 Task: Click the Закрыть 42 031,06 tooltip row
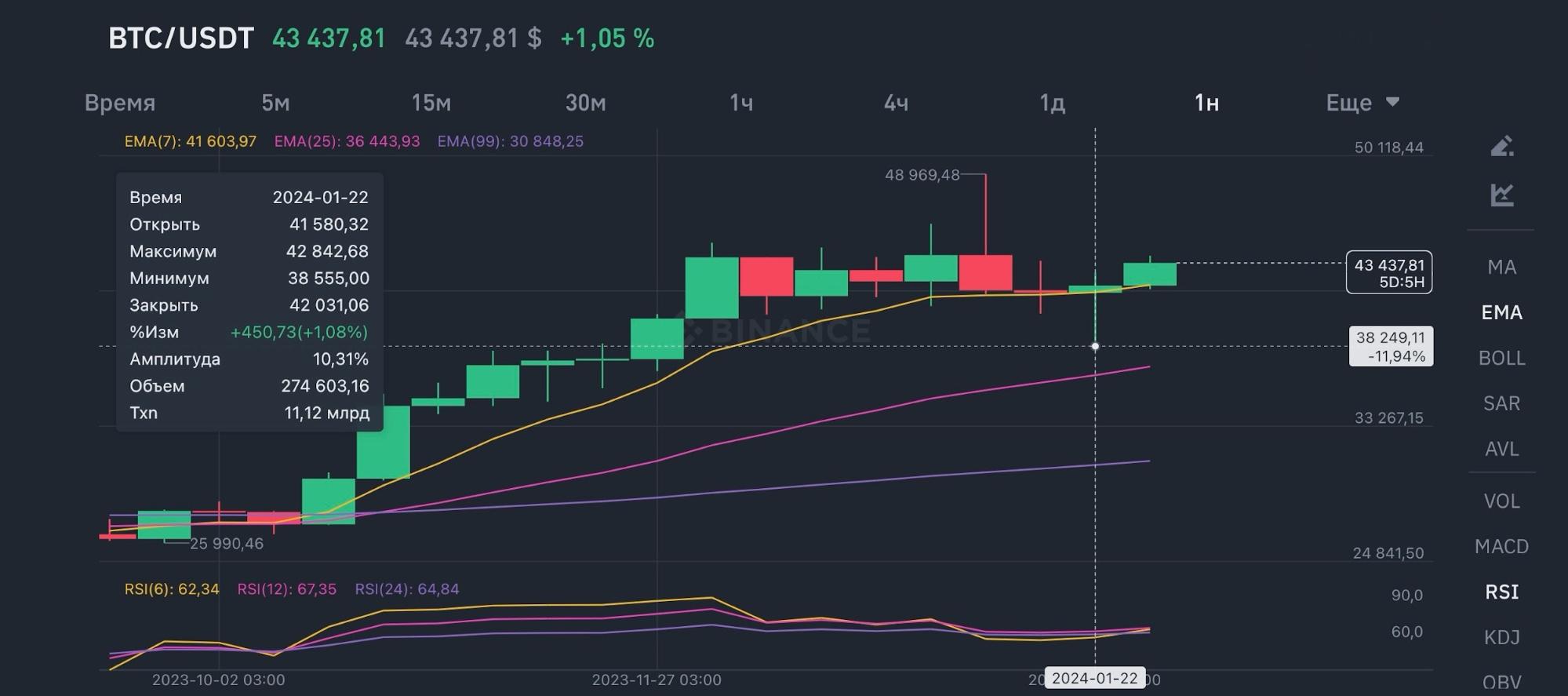(249, 304)
